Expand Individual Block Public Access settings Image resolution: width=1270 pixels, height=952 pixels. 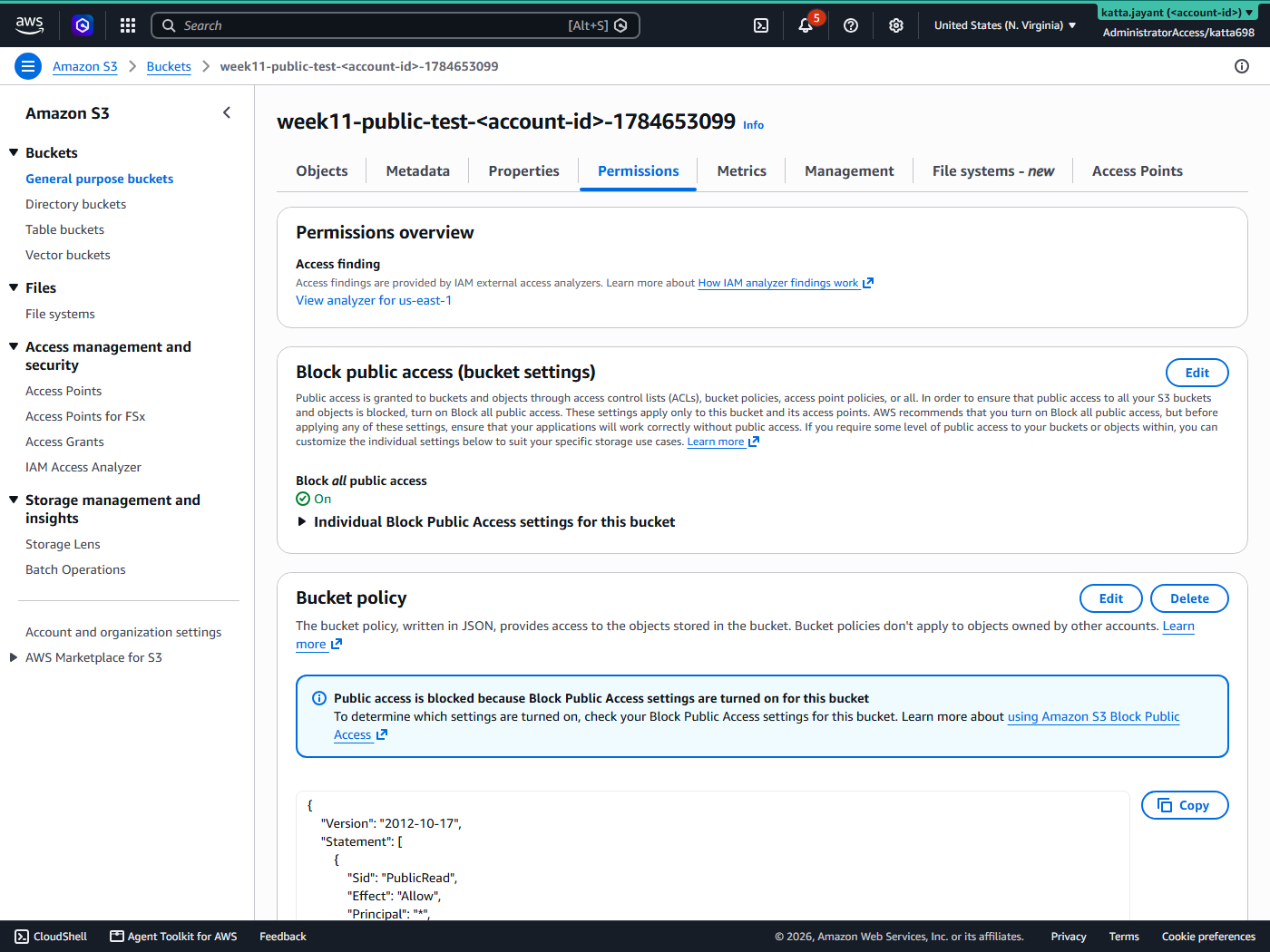[x=485, y=521]
